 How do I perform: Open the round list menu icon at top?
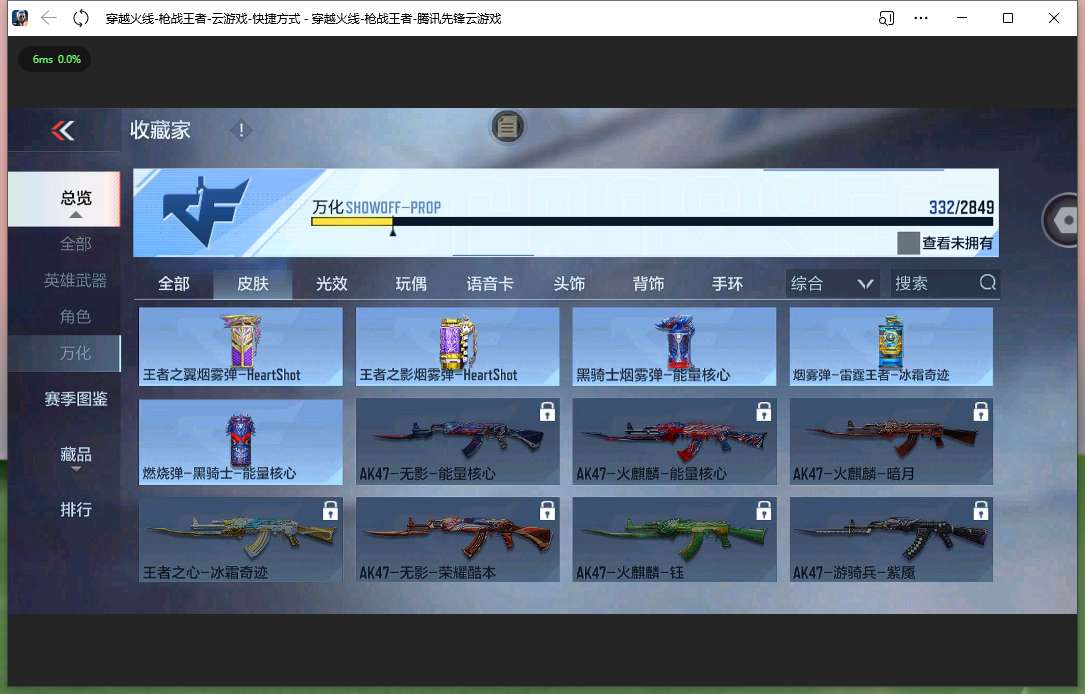click(x=507, y=127)
